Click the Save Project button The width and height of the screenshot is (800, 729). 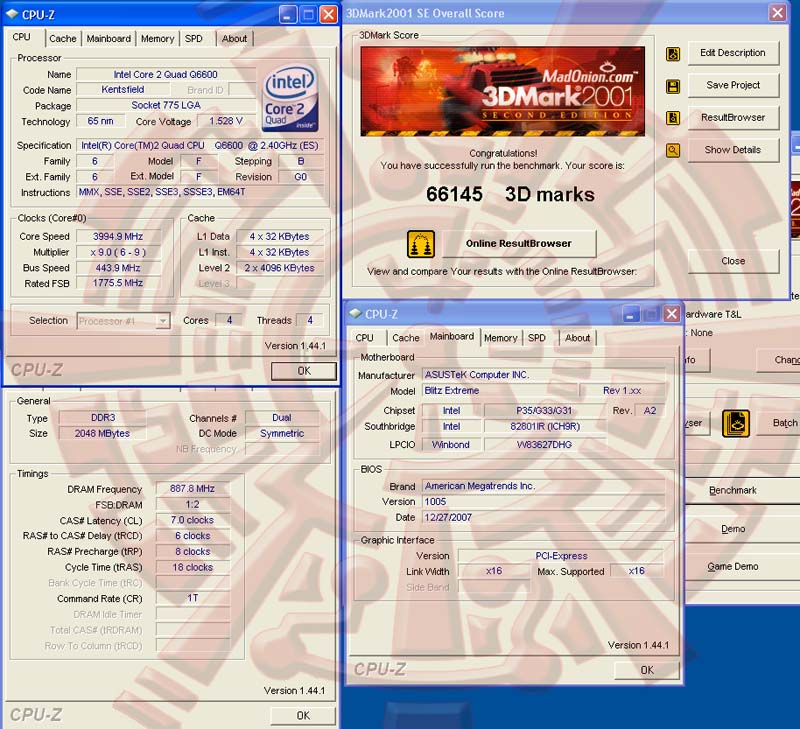[733, 85]
